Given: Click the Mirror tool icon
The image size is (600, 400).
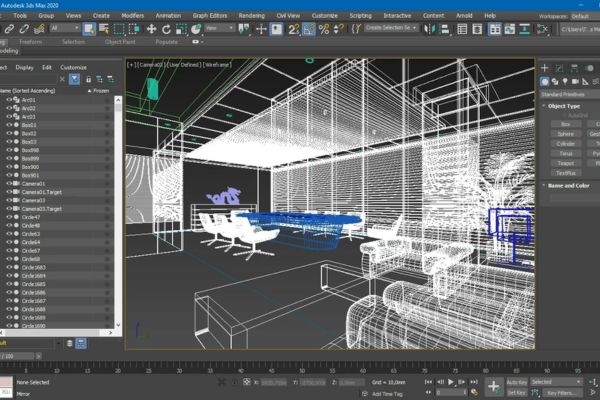Looking at the screenshot, I should tap(429, 29).
